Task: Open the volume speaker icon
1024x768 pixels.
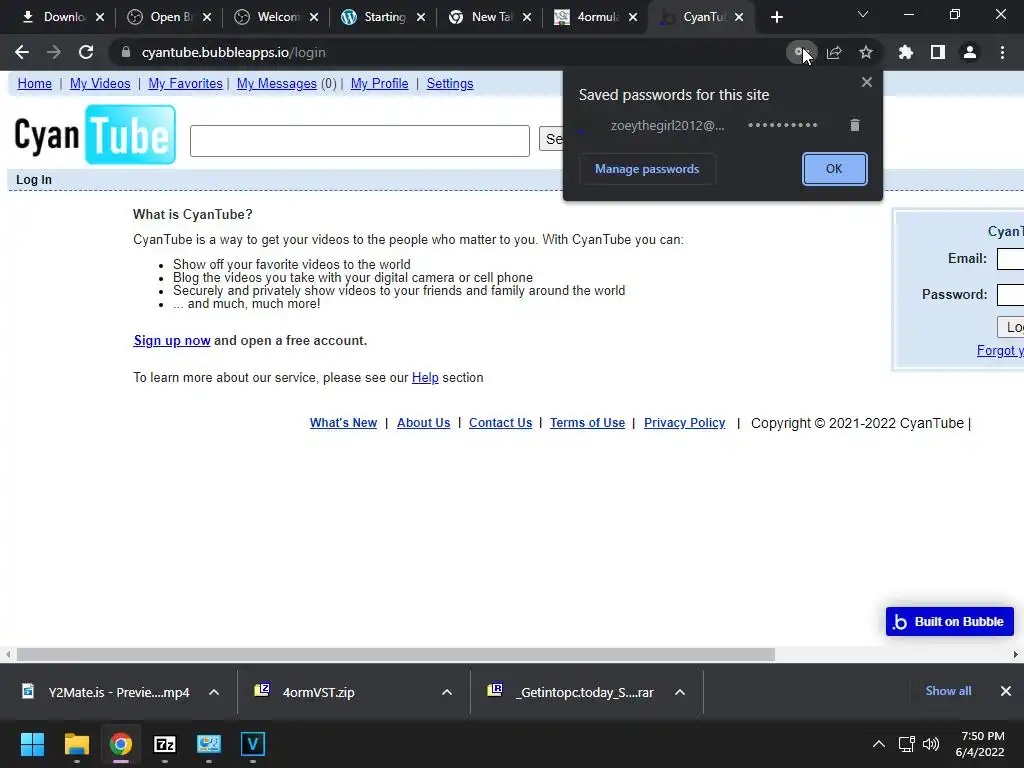Action: pyautogui.click(x=931, y=744)
